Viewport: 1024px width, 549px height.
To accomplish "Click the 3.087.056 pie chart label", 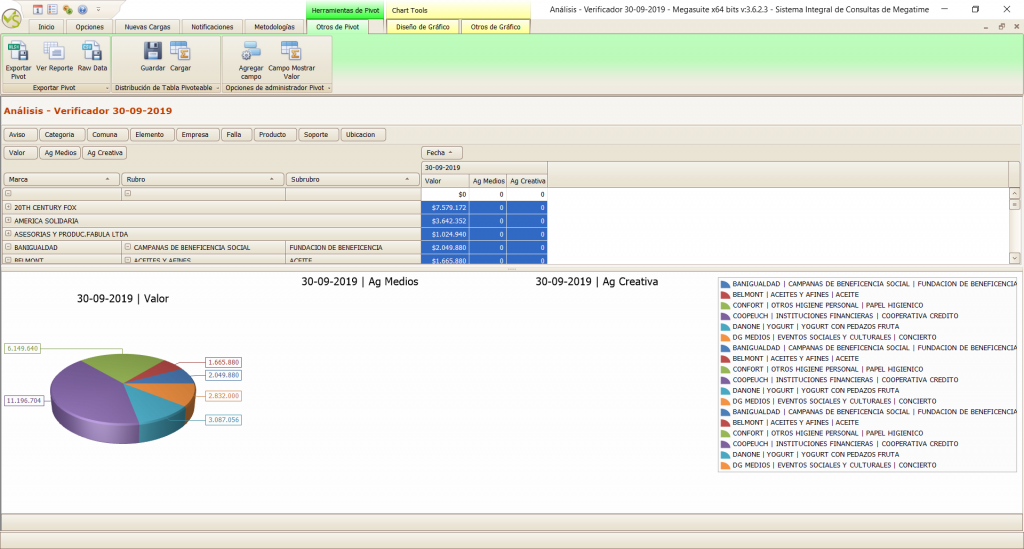I will (x=223, y=420).
